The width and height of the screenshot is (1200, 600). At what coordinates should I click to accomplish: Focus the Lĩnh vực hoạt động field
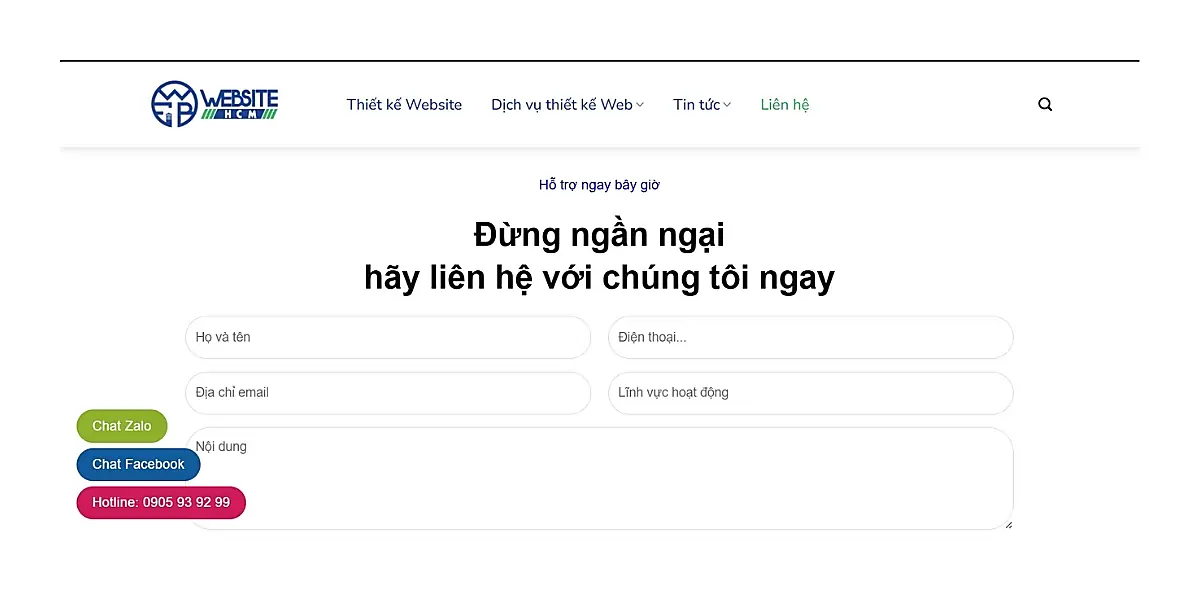[810, 392]
